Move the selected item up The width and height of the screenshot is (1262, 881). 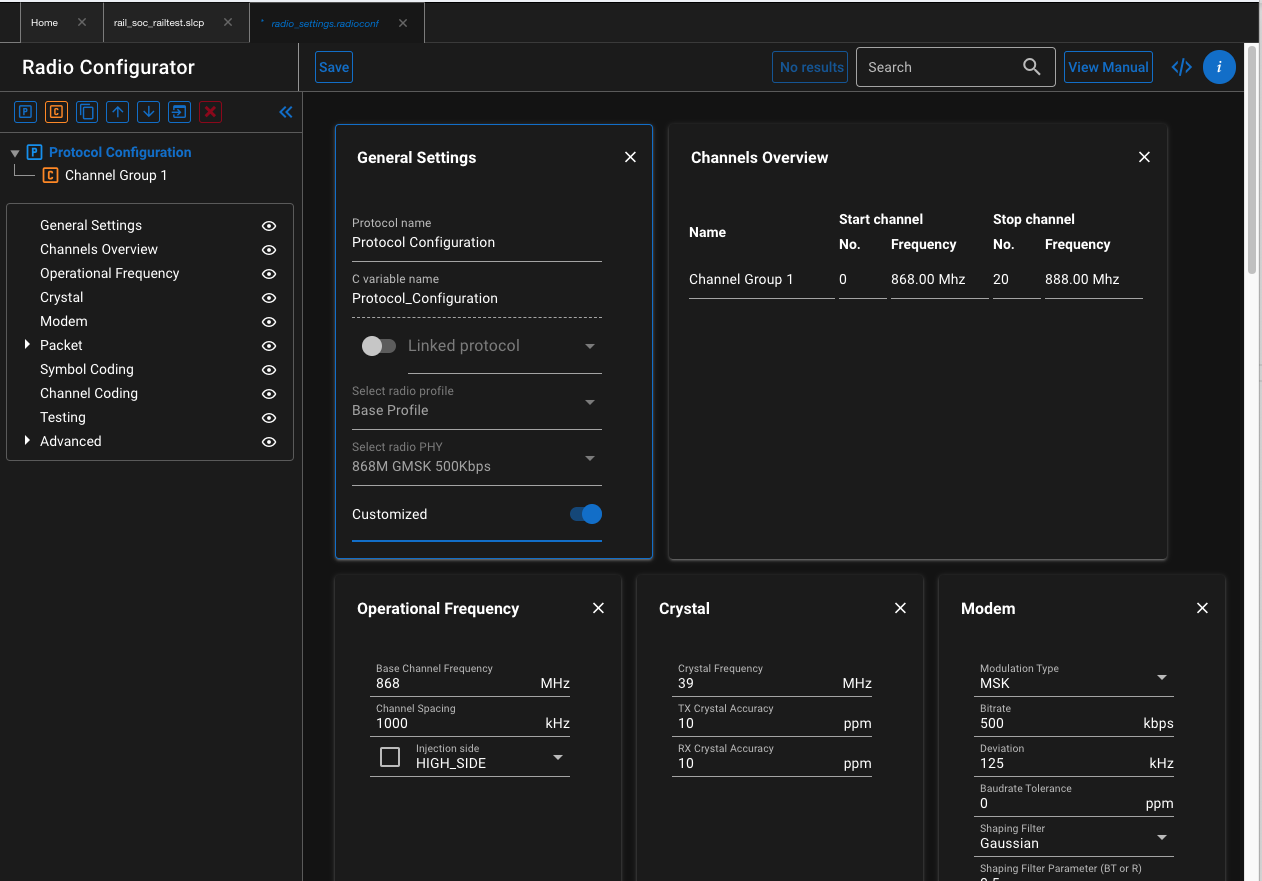(117, 112)
